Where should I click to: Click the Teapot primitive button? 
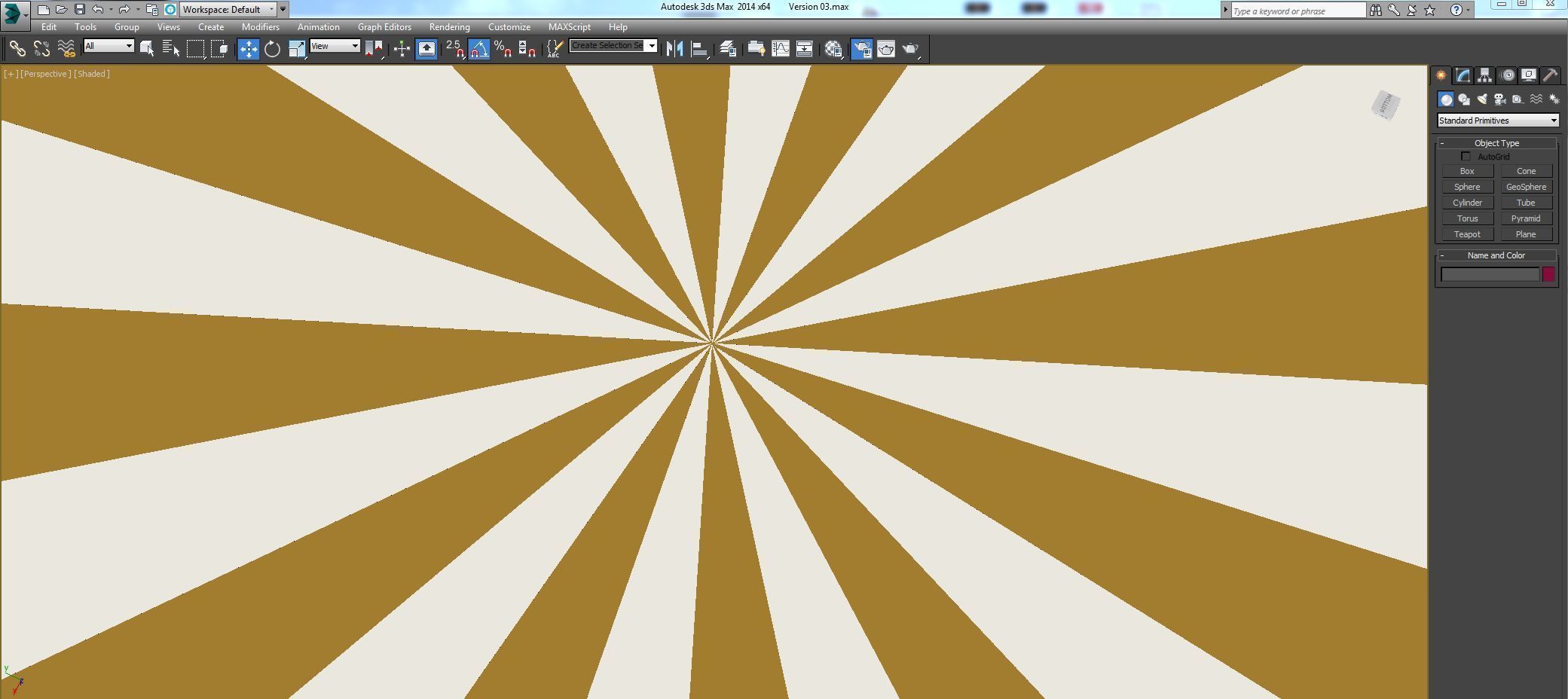pos(1467,234)
